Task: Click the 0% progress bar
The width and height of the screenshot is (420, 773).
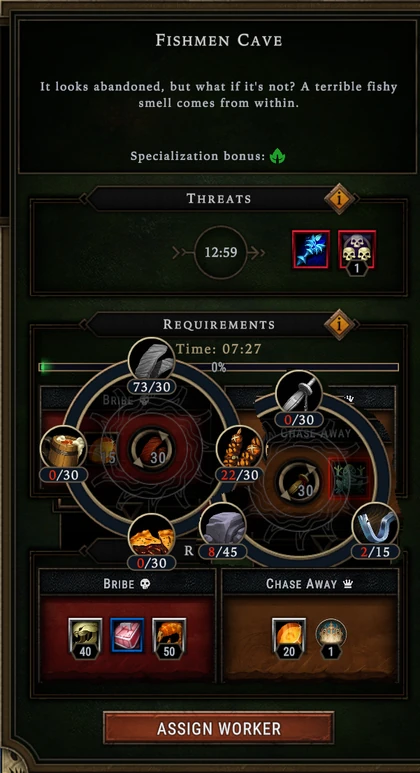Action: click(x=218, y=367)
